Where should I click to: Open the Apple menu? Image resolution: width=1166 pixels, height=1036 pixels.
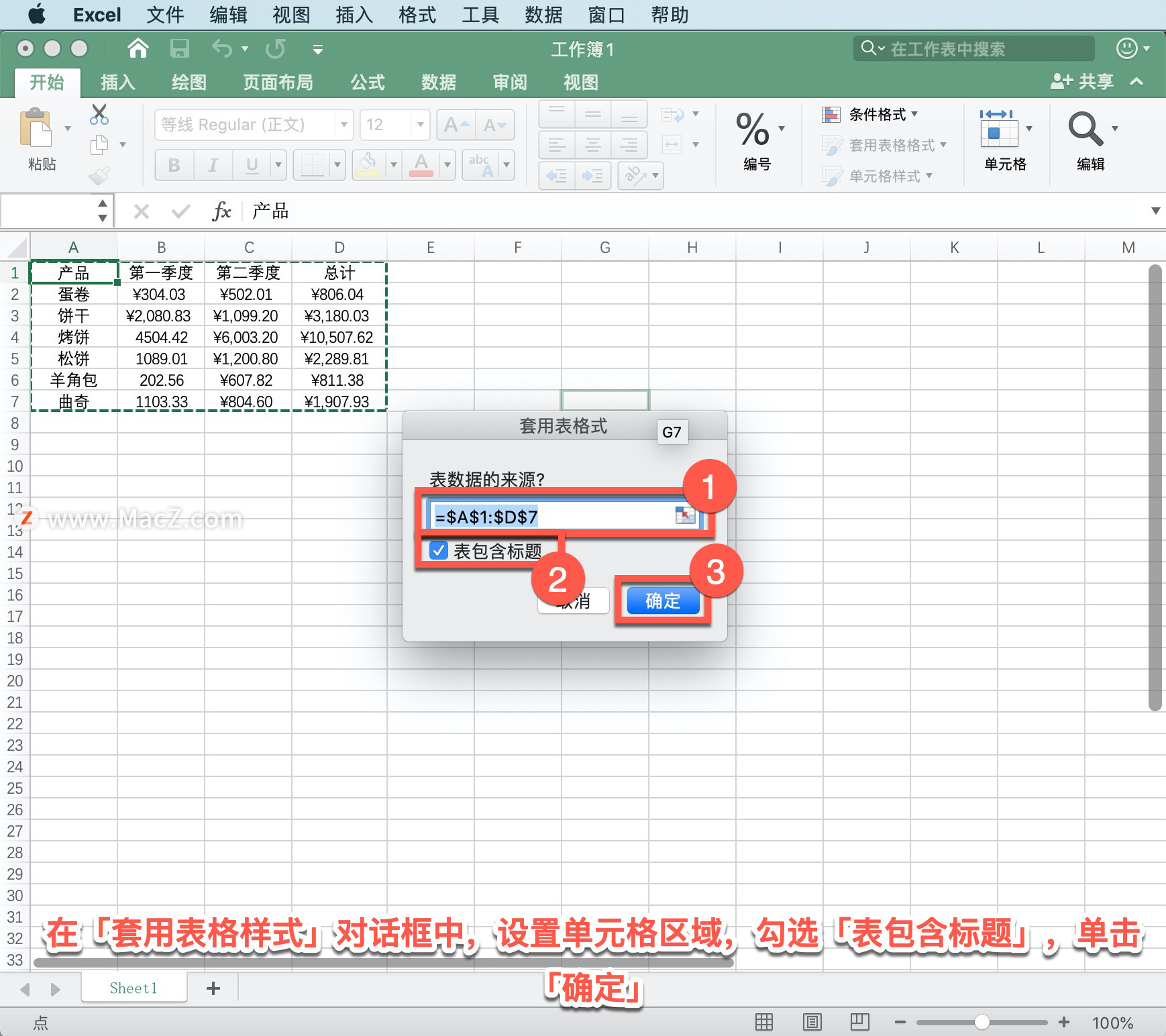pos(36,14)
